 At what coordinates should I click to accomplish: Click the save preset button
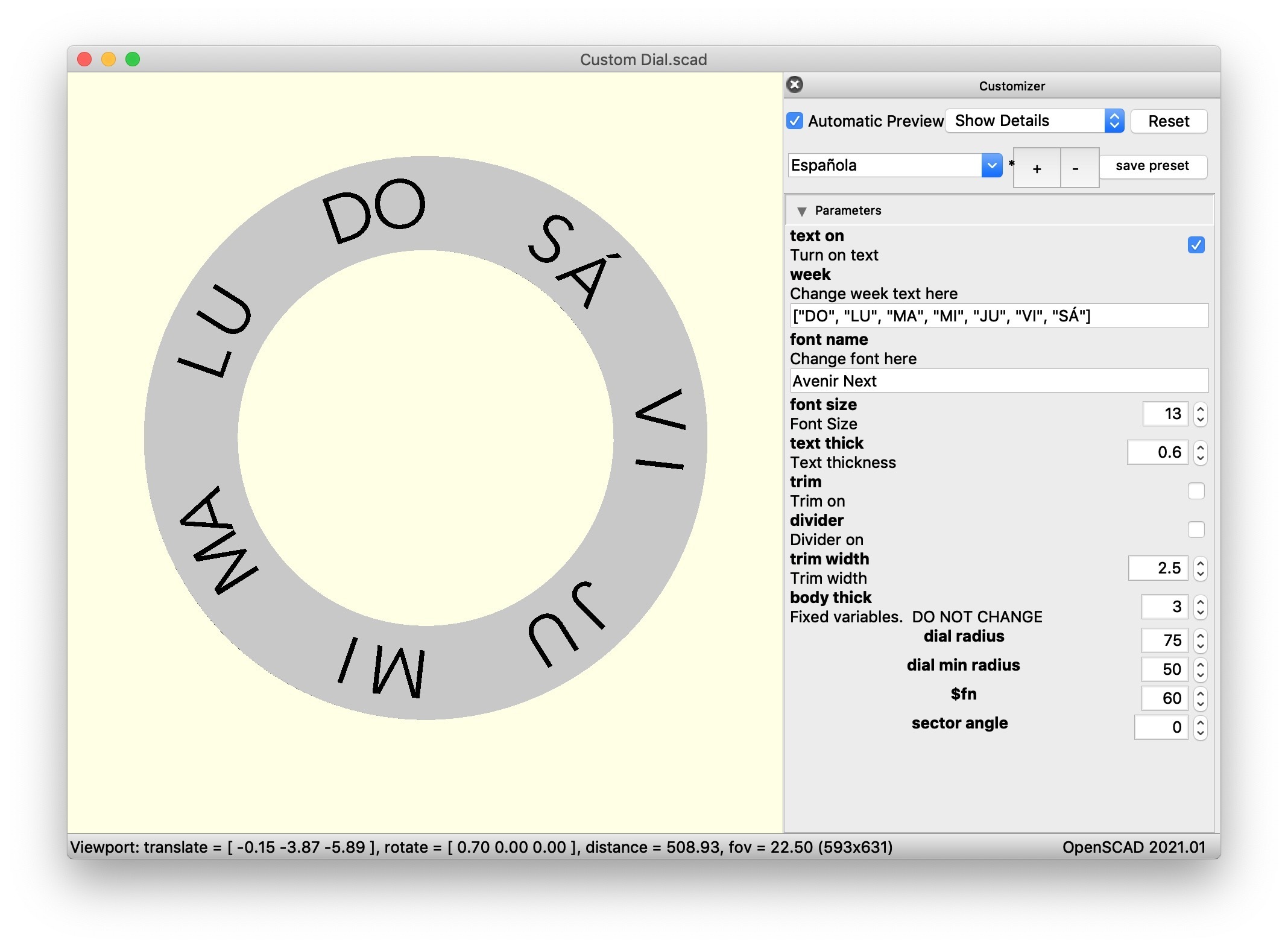[1152, 166]
